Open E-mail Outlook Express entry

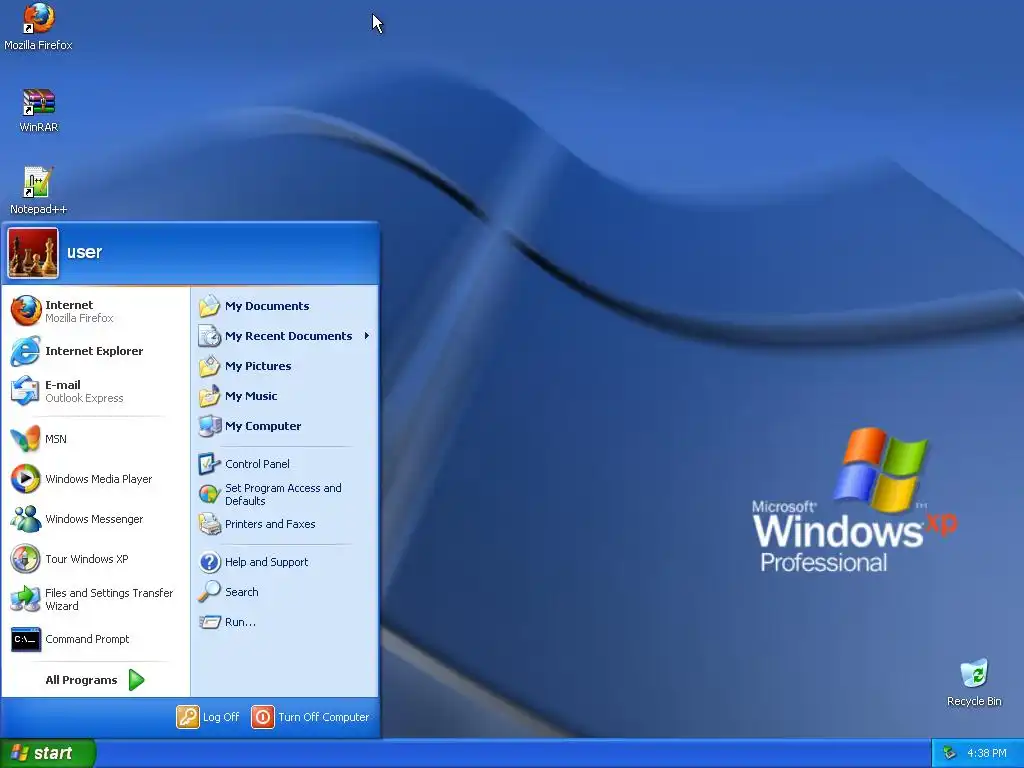[95, 391]
